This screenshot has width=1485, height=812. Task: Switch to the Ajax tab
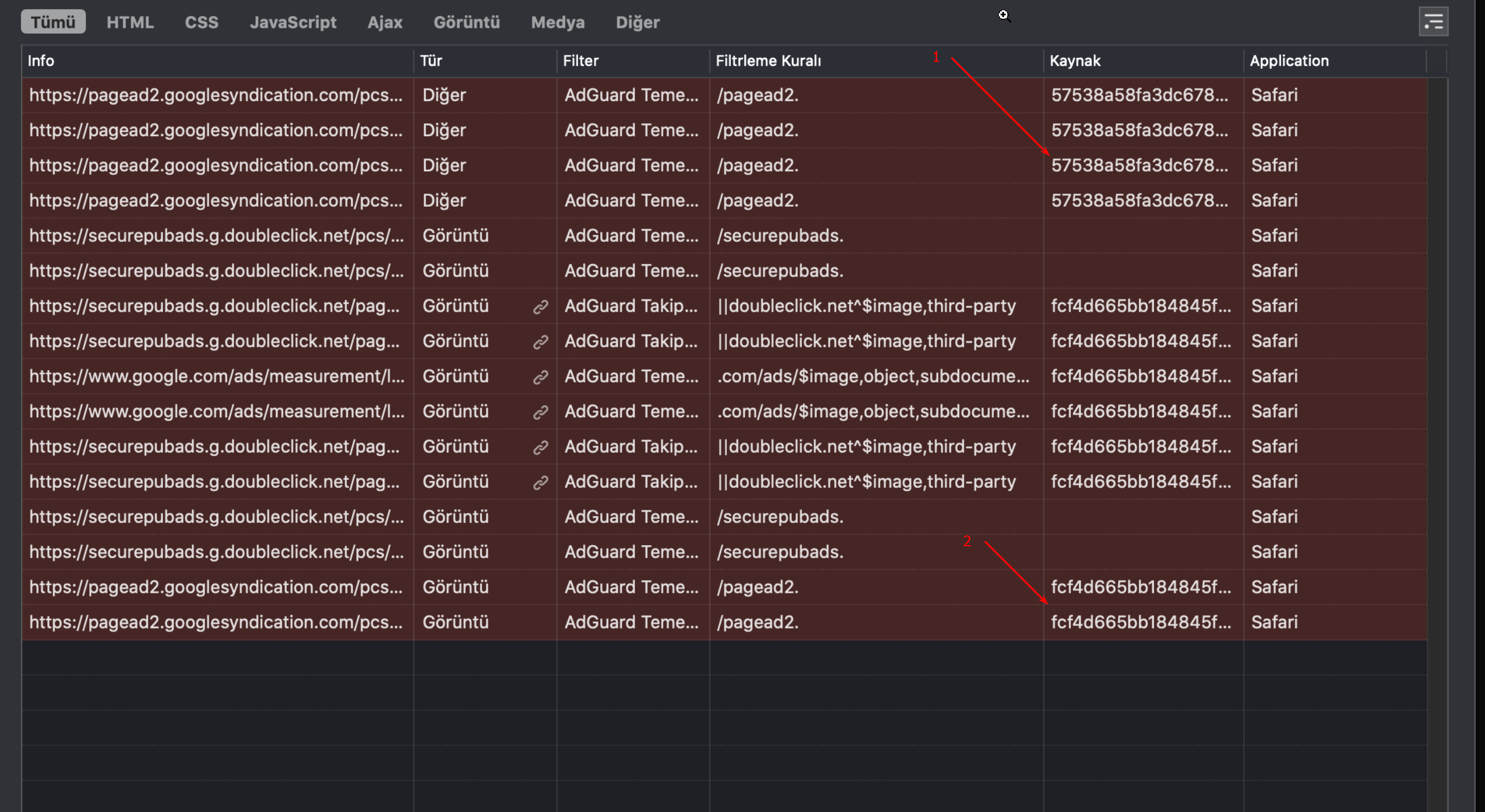click(384, 22)
